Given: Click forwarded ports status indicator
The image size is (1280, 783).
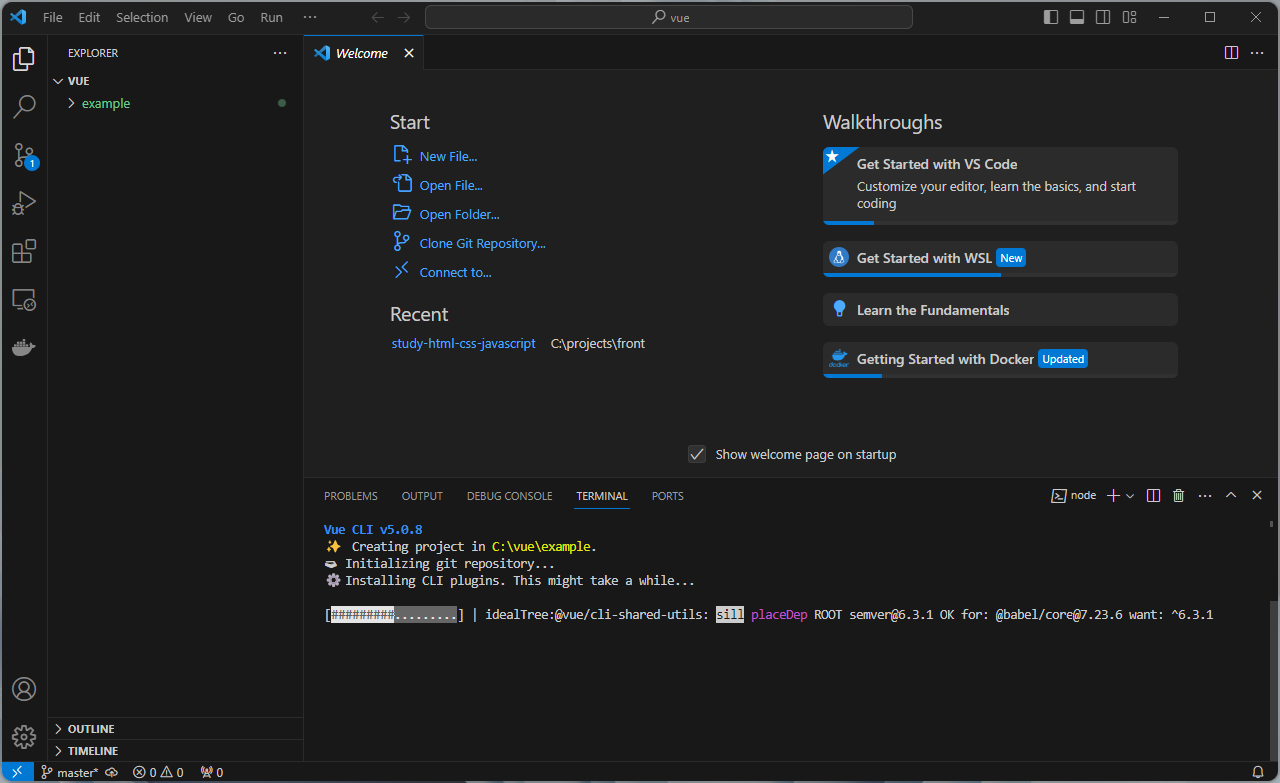Looking at the screenshot, I should point(211,772).
